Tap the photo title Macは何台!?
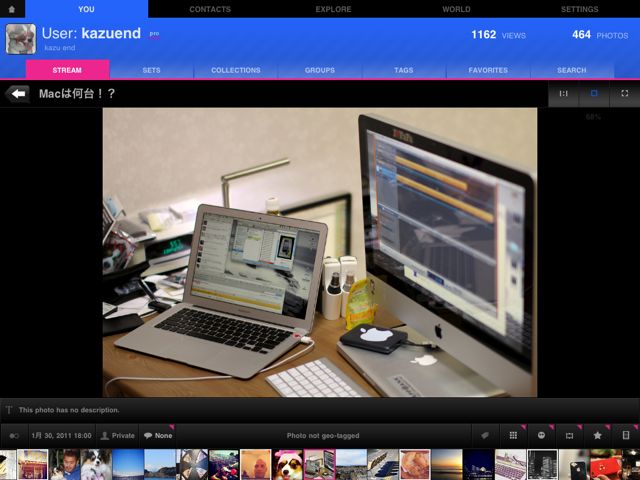The width and height of the screenshot is (640, 480). click(x=77, y=93)
